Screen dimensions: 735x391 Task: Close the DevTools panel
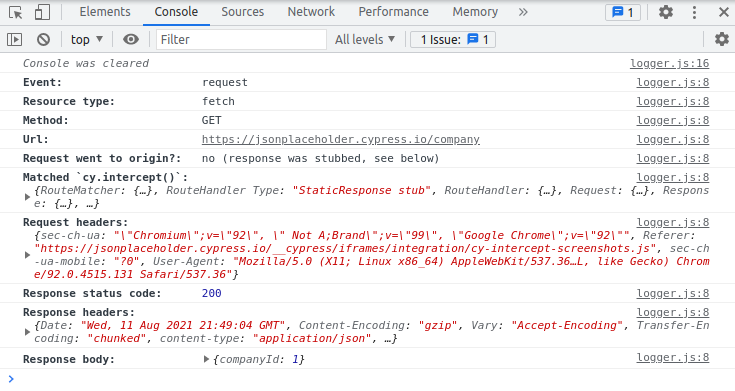coord(724,12)
